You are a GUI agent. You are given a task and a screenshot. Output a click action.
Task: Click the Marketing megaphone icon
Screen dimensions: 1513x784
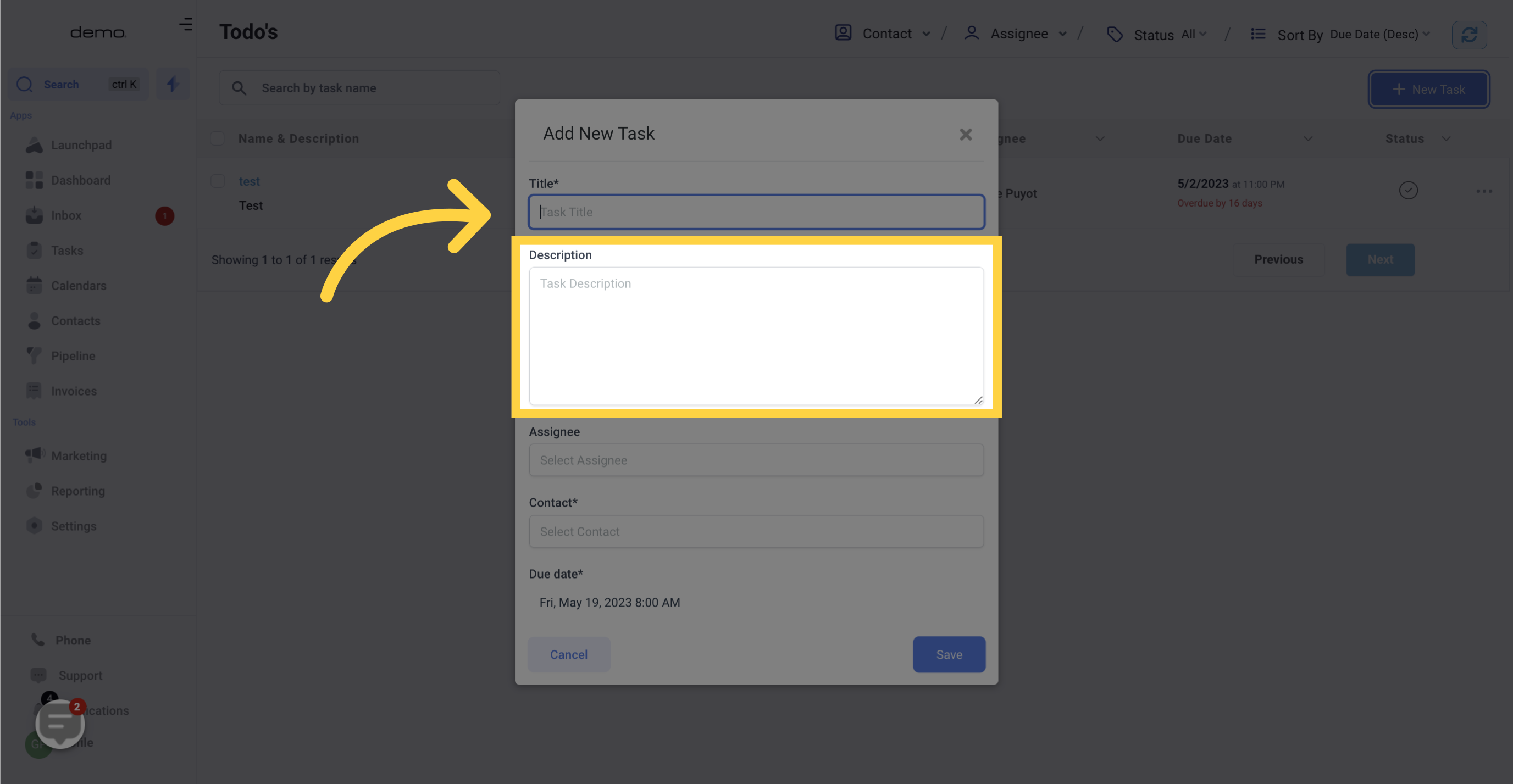coord(35,455)
